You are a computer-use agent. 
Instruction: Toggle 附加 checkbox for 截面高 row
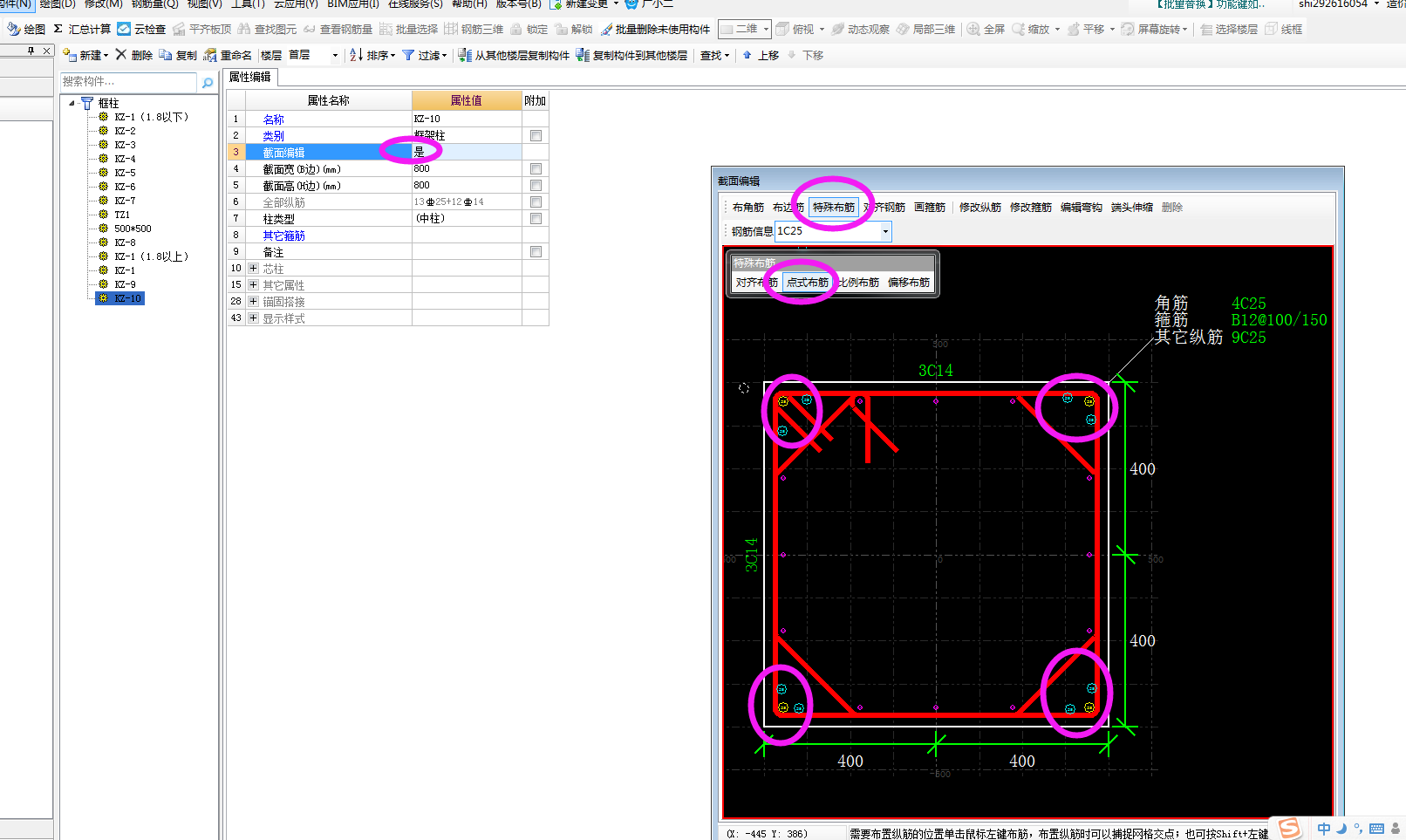[536, 185]
